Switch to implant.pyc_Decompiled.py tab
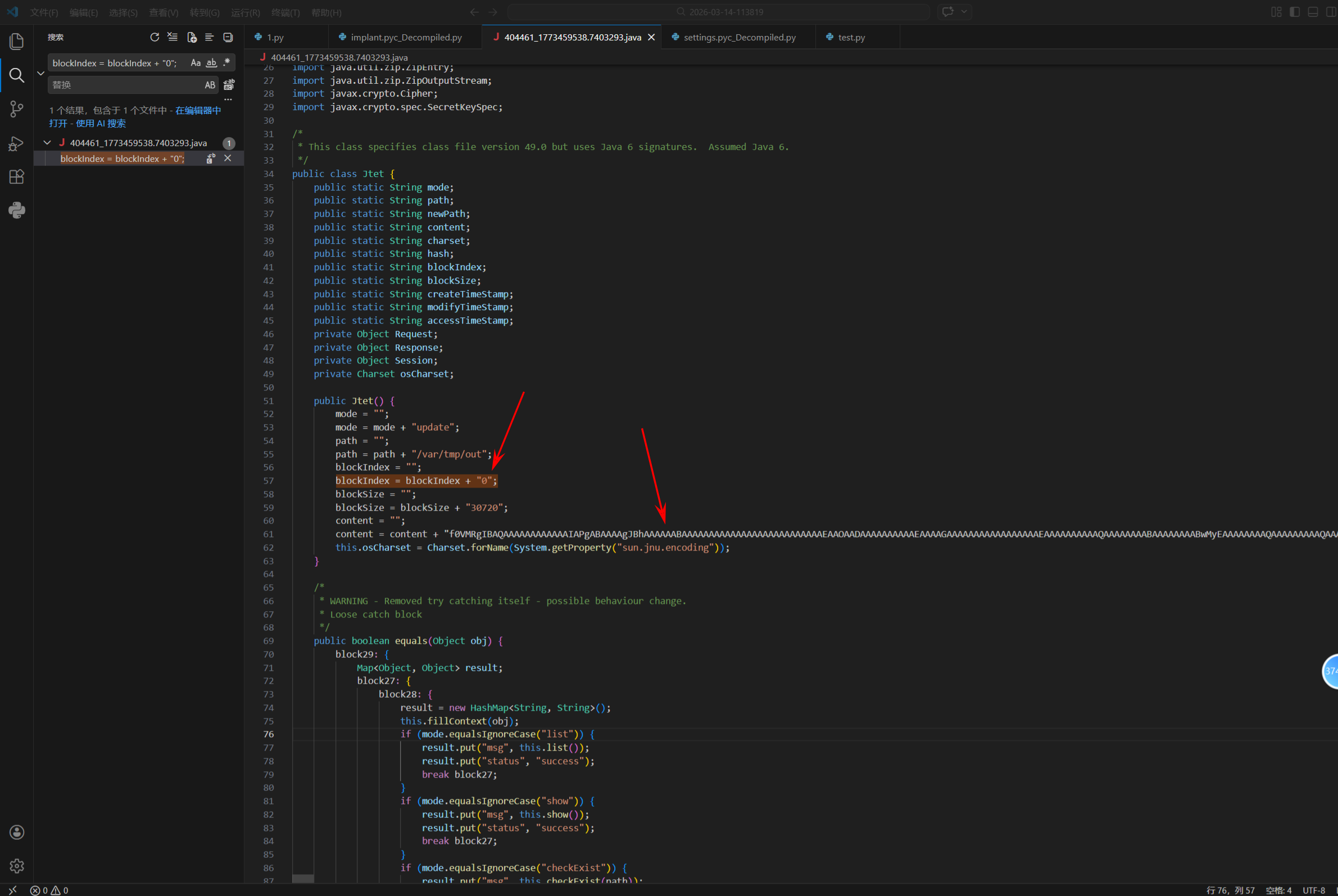 406,37
